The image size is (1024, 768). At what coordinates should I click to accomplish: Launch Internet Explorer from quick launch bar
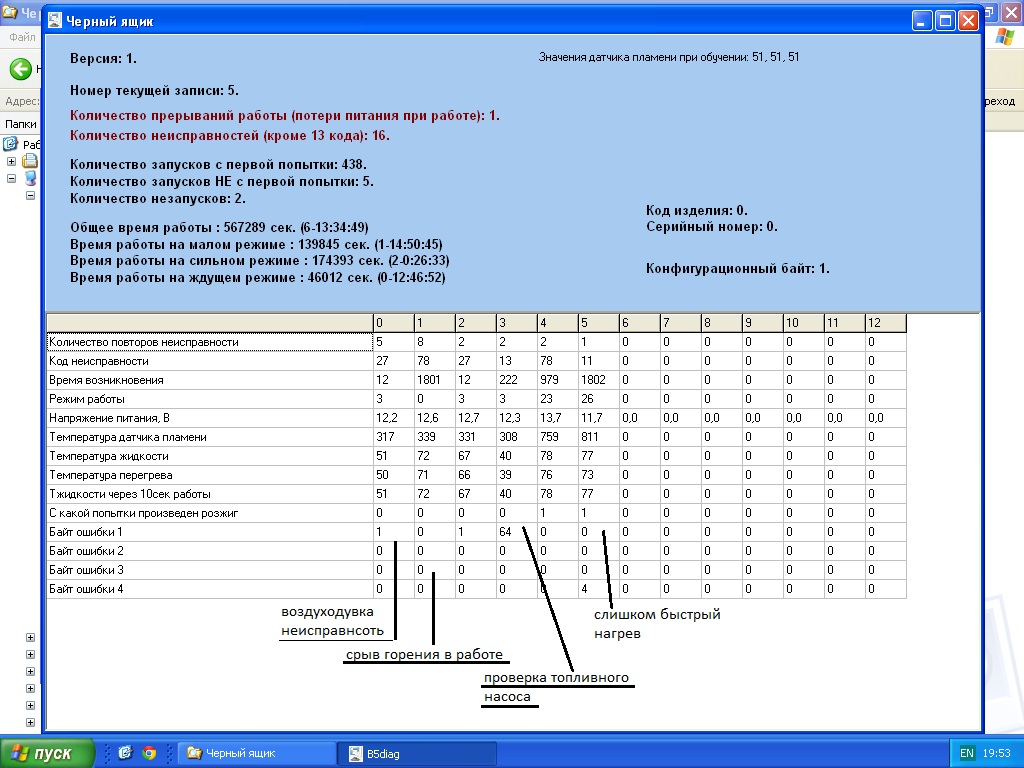125,753
